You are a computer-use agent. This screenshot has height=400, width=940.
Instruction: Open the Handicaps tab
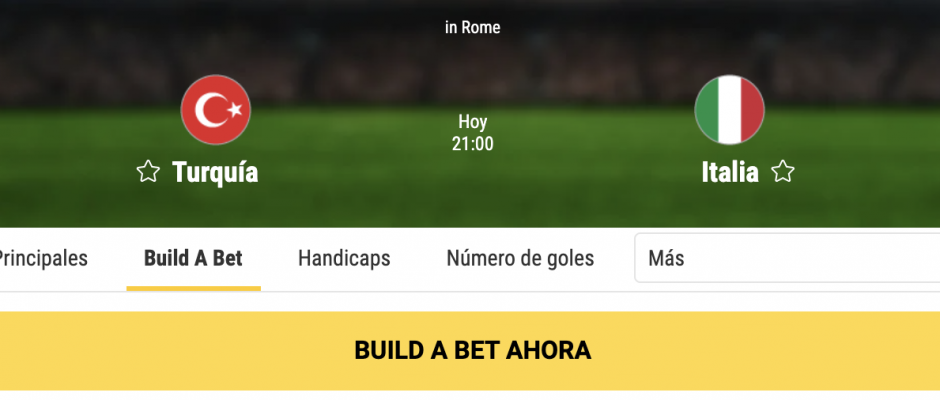[x=344, y=258]
